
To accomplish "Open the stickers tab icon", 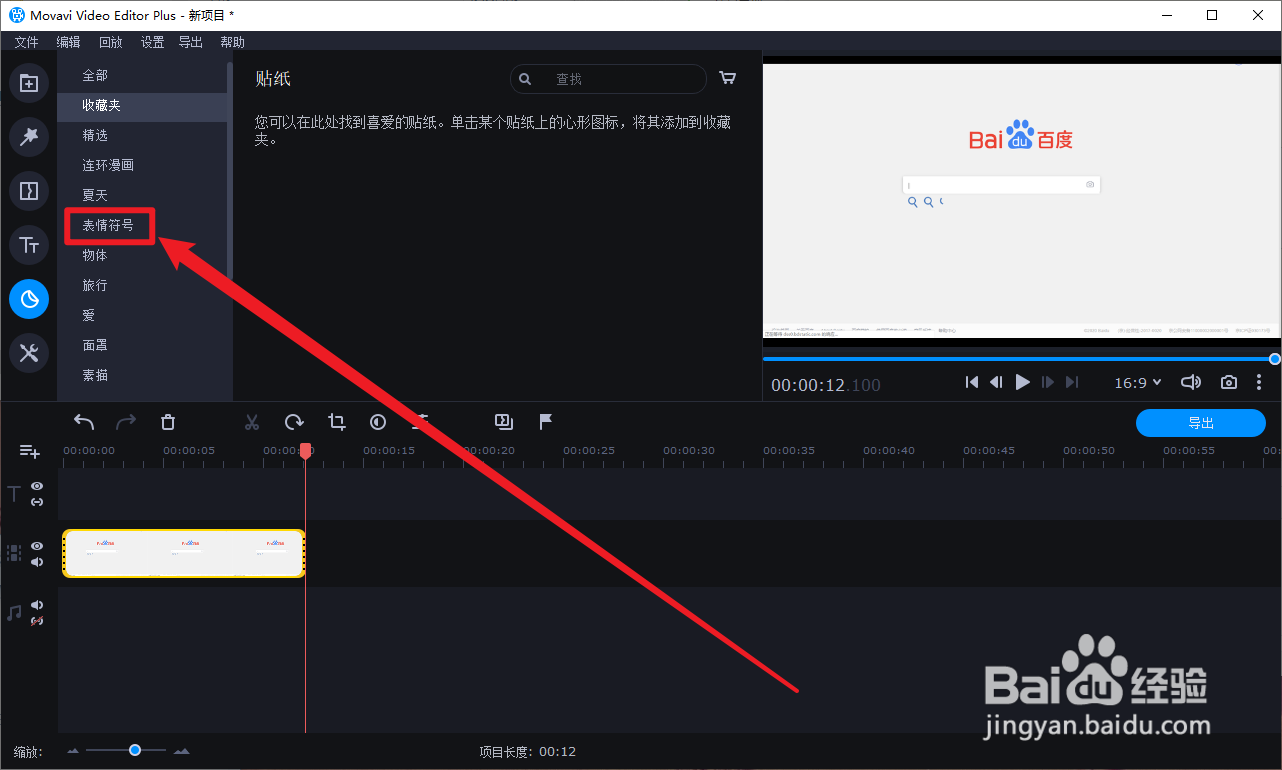I will pos(29,299).
